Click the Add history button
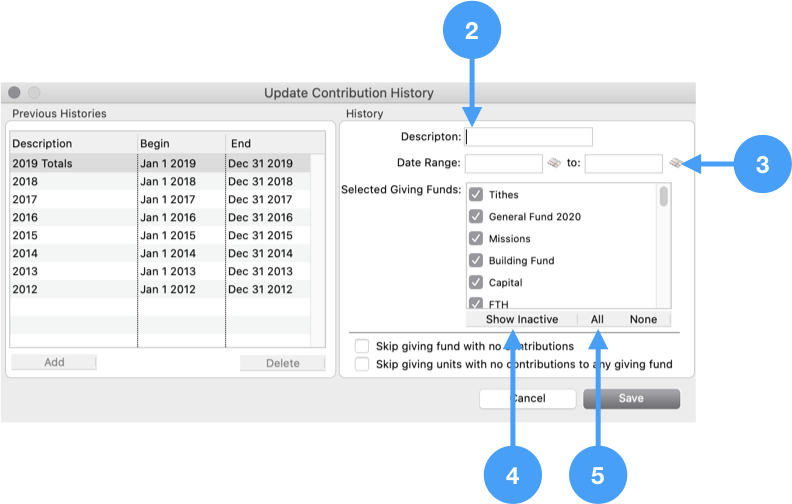This screenshot has height=504, width=792. pos(54,363)
